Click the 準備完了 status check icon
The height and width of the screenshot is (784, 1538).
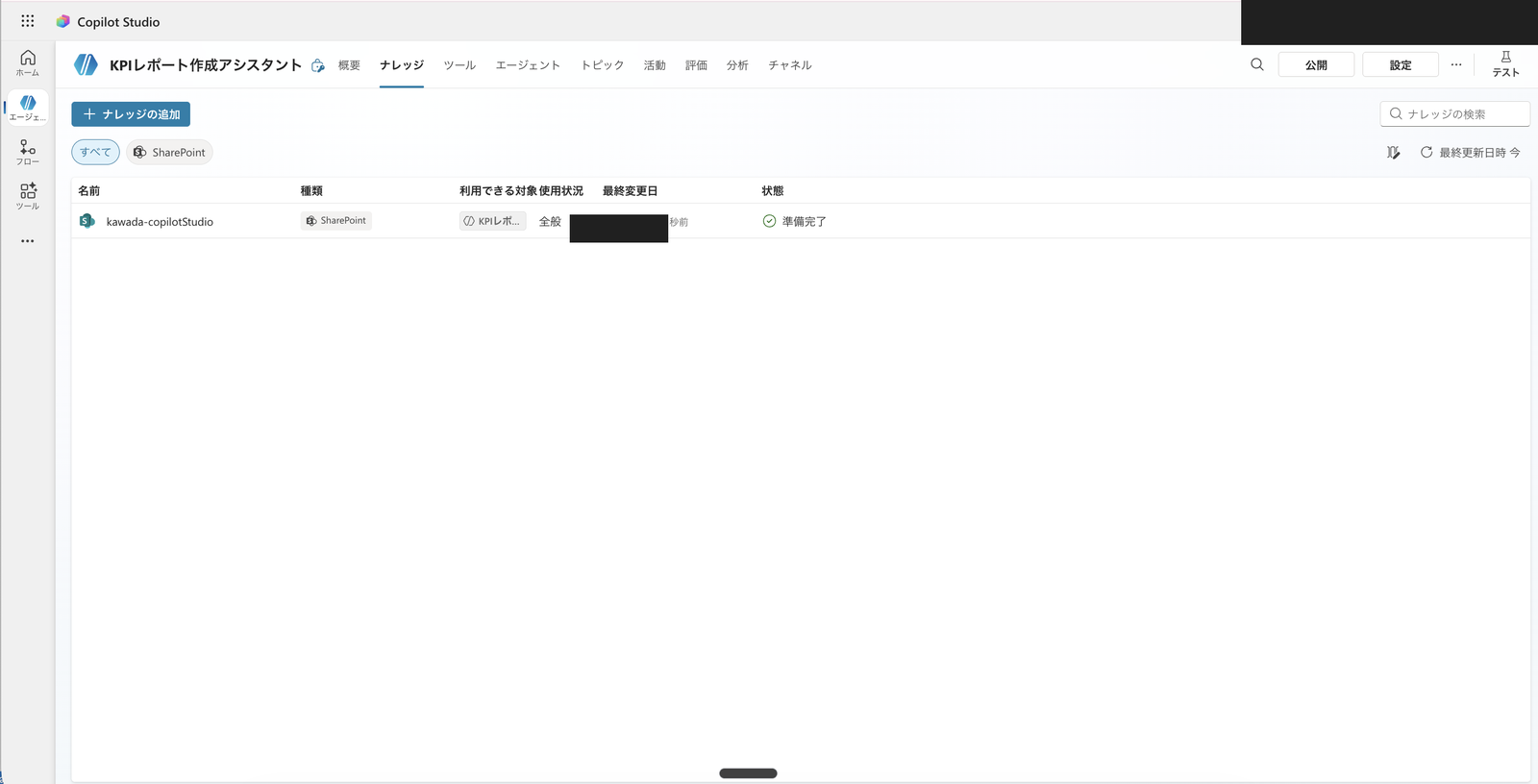pyautogui.click(x=769, y=221)
